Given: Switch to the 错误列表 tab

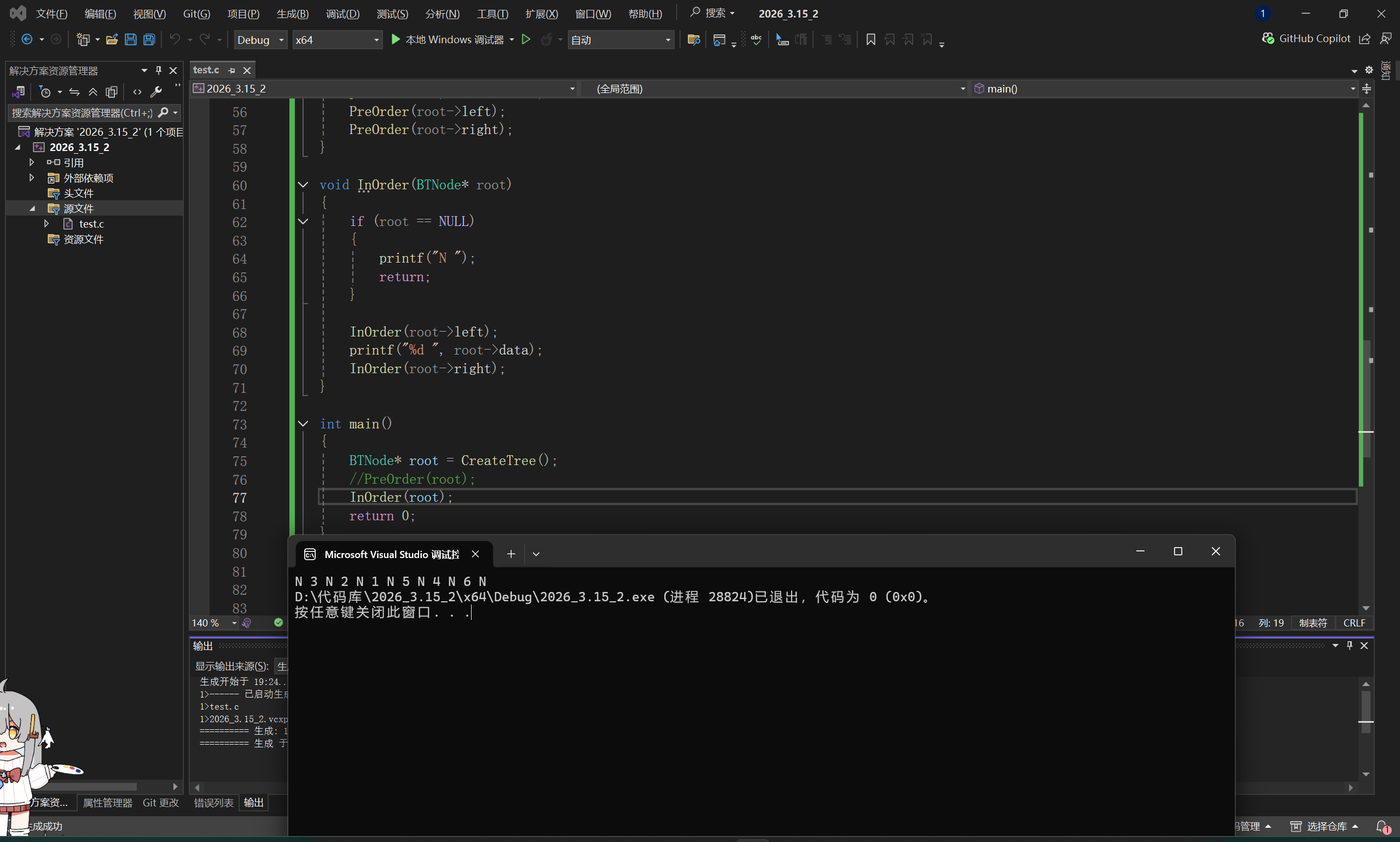Looking at the screenshot, I should pyautogui.click(x=213, y=802).
